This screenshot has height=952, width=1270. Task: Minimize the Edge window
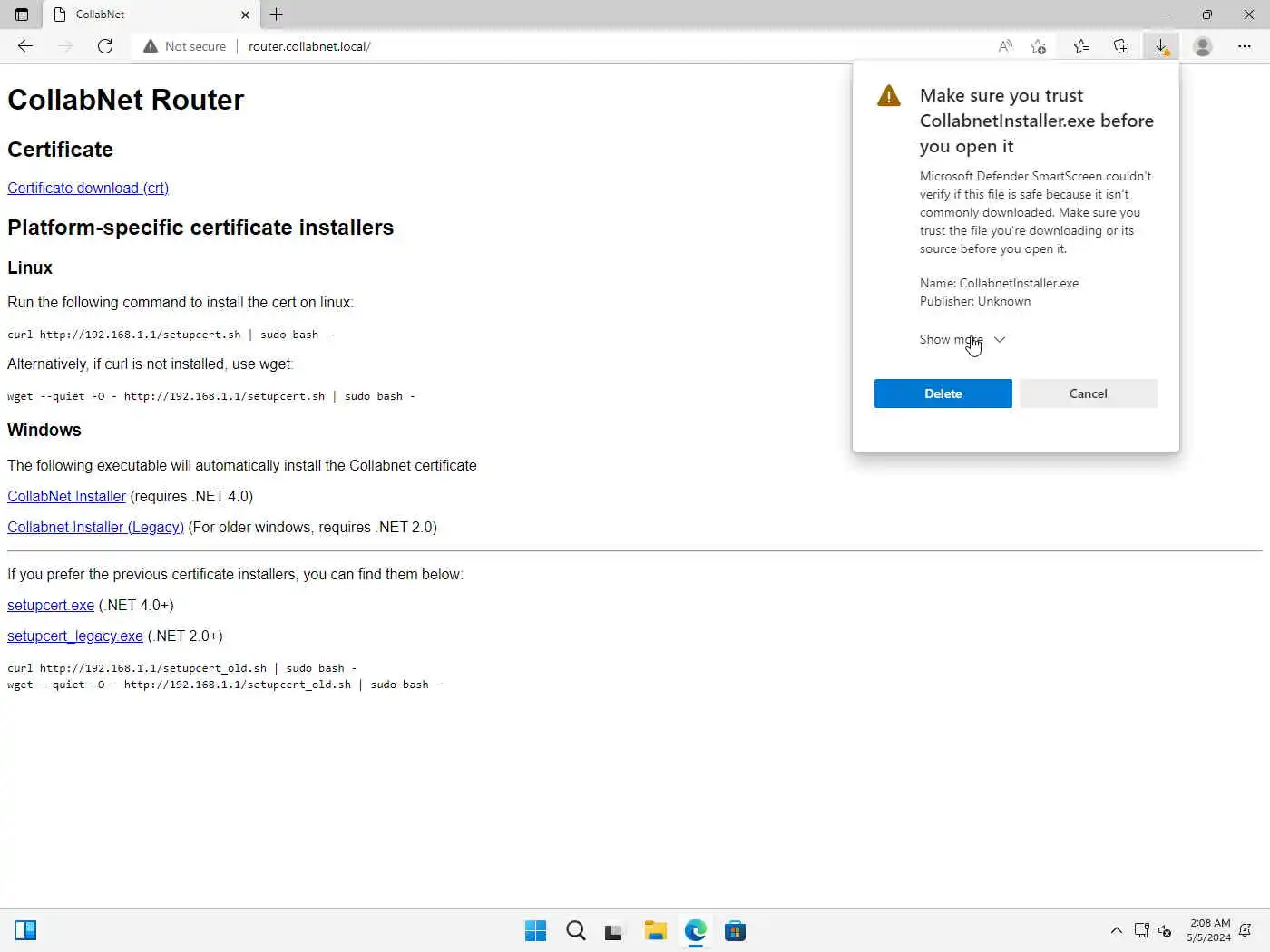coord(1166,15)
